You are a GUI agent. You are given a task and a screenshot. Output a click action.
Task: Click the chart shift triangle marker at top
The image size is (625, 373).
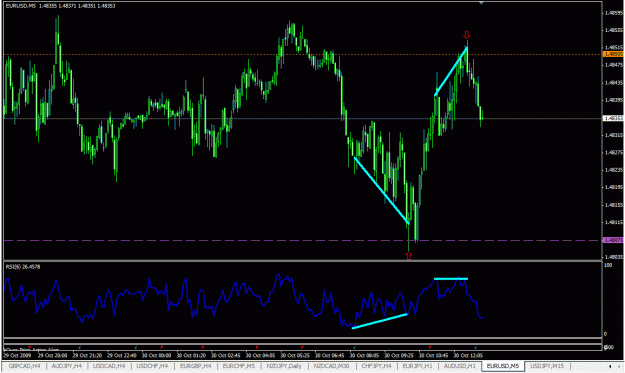pyautogui.click(x=481, y=3)
